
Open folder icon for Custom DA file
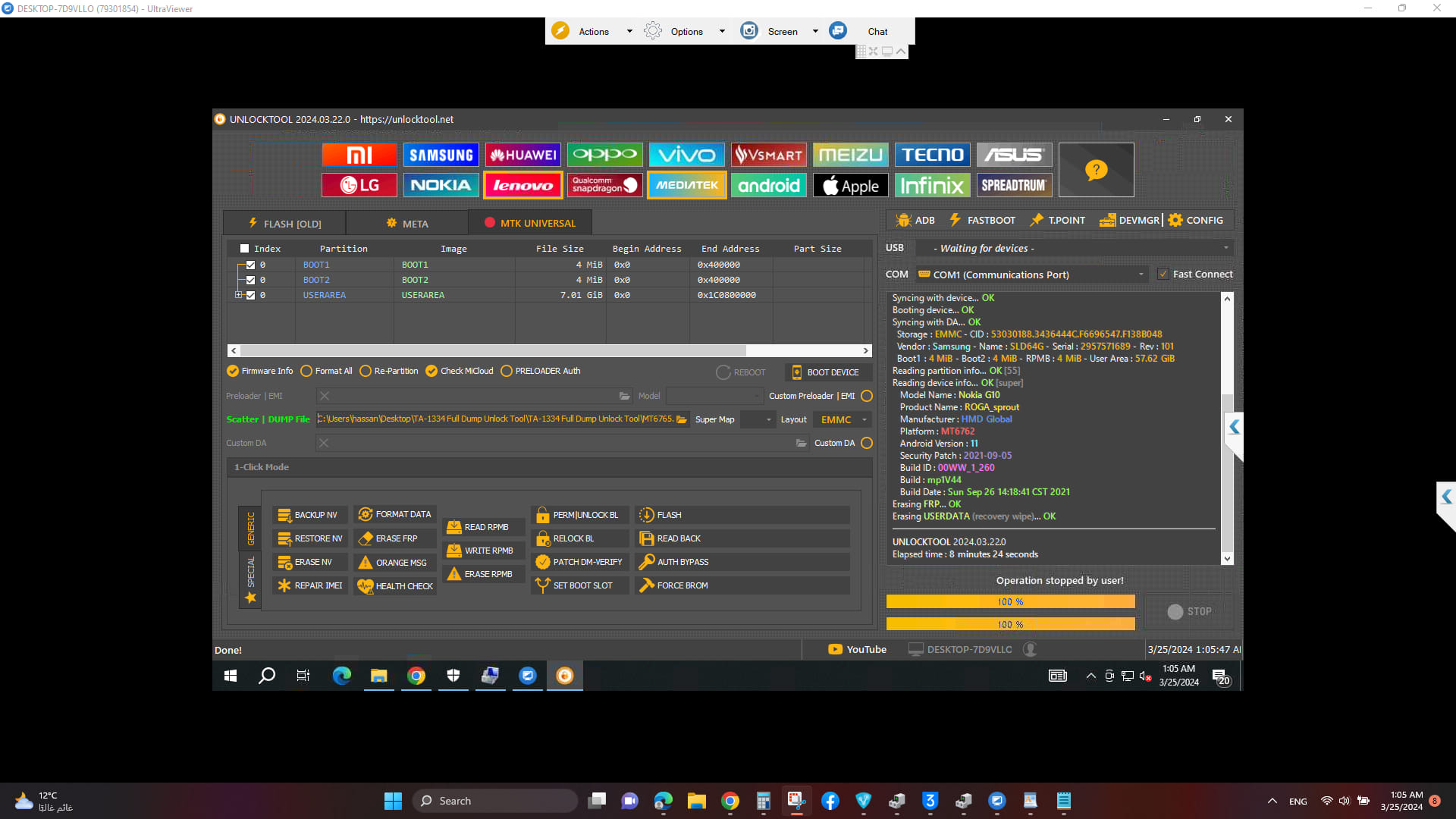801,443
